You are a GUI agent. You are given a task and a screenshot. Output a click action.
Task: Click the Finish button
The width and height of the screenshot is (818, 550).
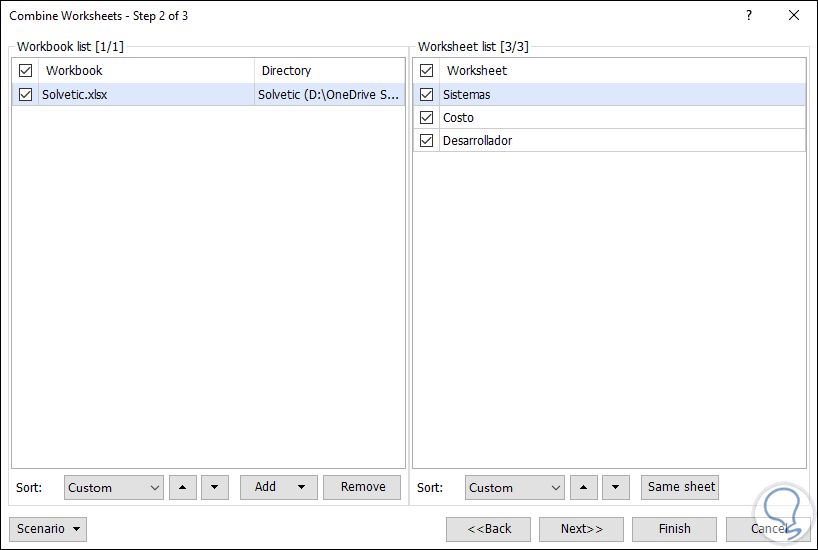(x=675, y=529)
